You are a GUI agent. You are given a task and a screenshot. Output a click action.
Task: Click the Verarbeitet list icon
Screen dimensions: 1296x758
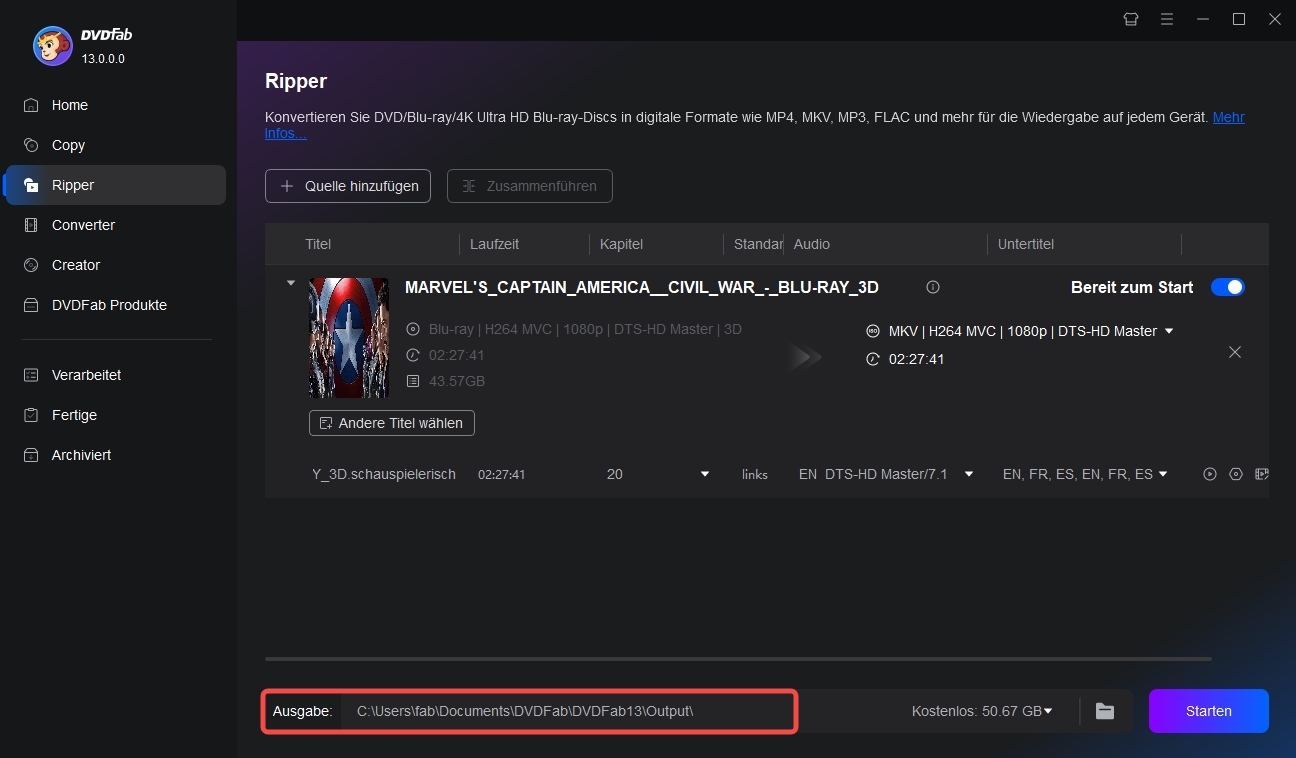click(31, 375)
